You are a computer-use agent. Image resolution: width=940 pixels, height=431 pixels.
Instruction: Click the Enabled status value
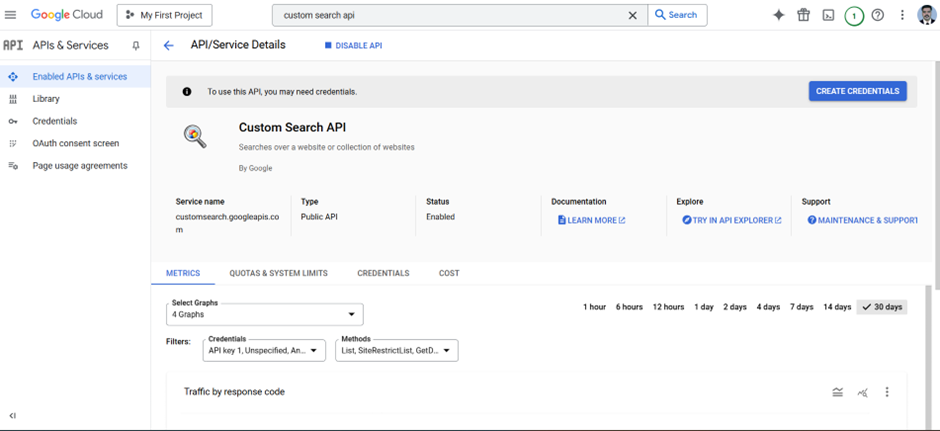click(x=440, y=217)
